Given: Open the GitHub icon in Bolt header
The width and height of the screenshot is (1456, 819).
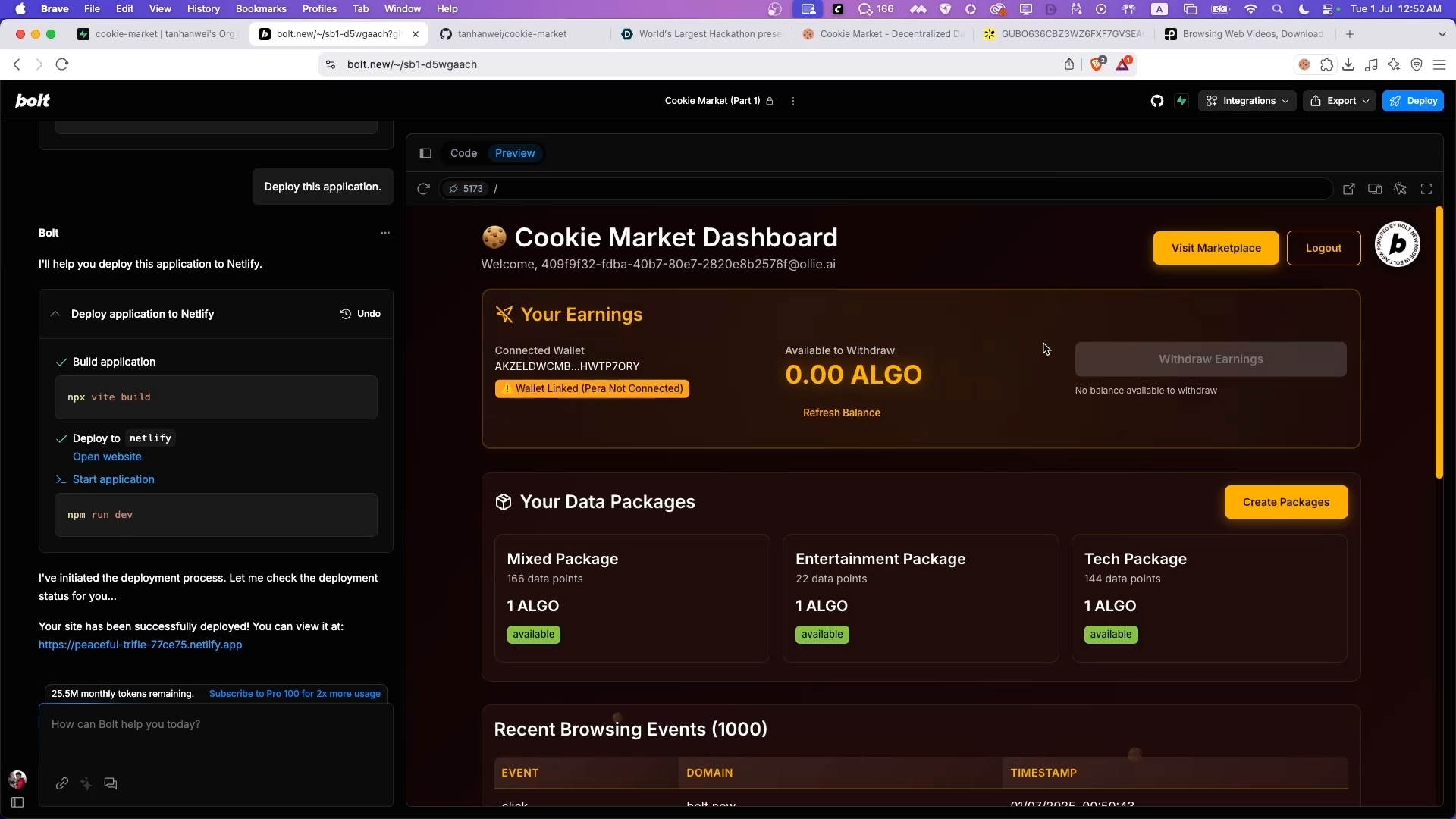Looking at the screenshot, I should point(1156,101).
